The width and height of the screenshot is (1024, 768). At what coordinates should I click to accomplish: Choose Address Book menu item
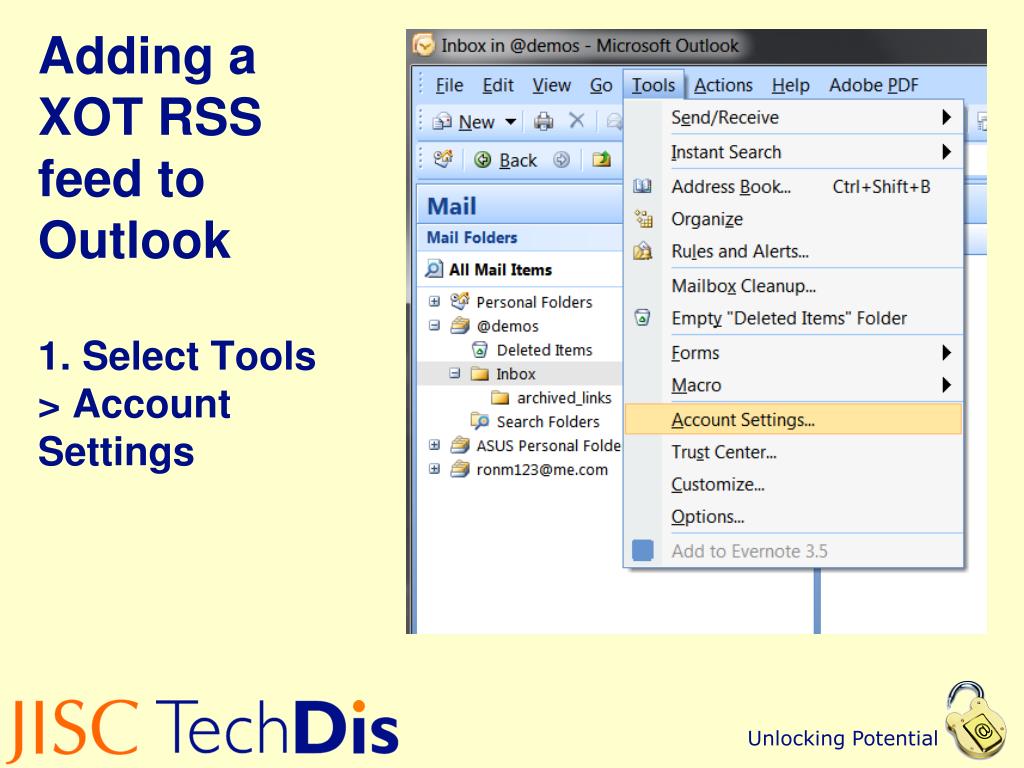[793, 187]
